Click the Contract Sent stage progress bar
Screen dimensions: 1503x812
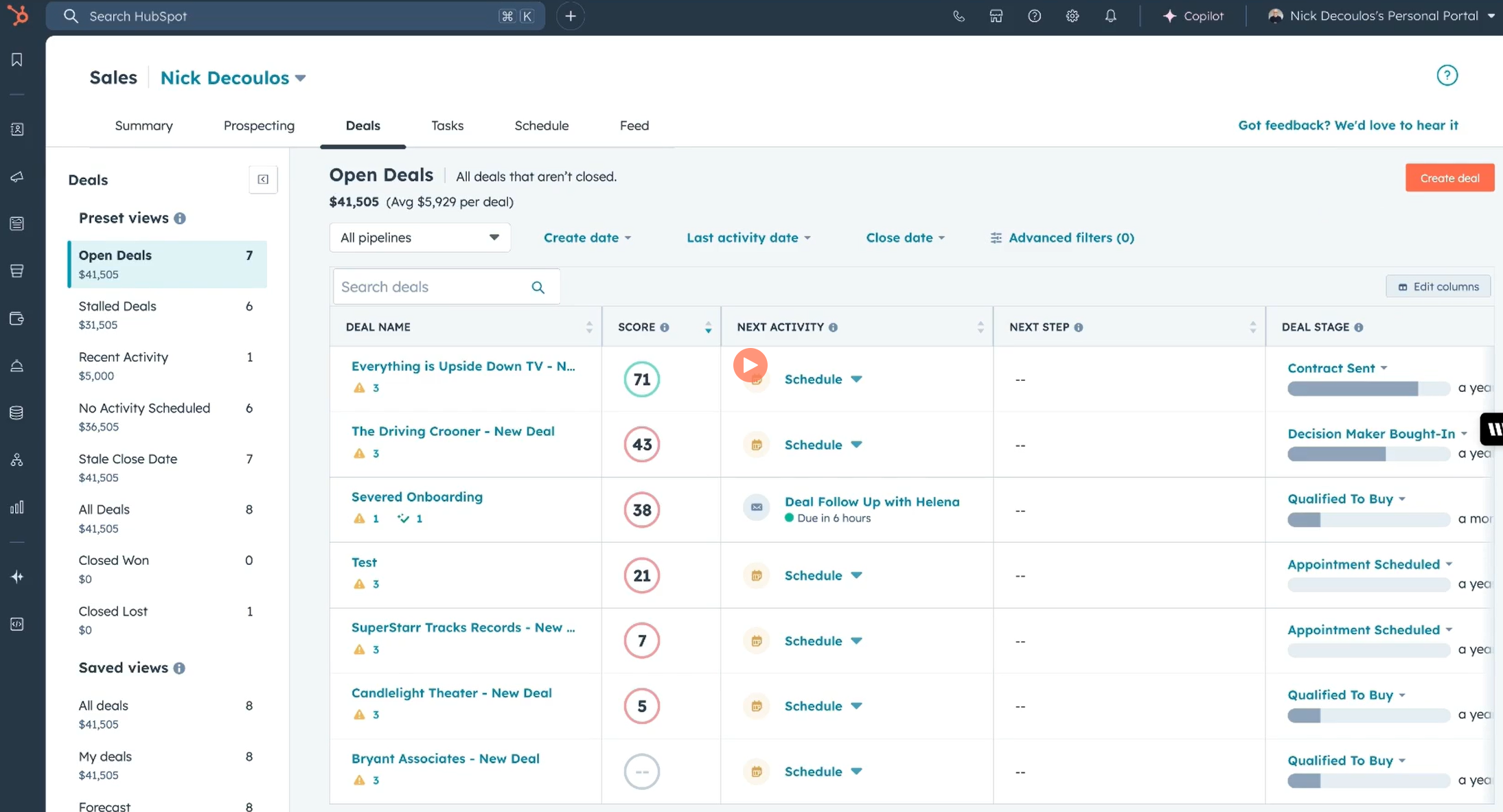tap(1368, 388)
